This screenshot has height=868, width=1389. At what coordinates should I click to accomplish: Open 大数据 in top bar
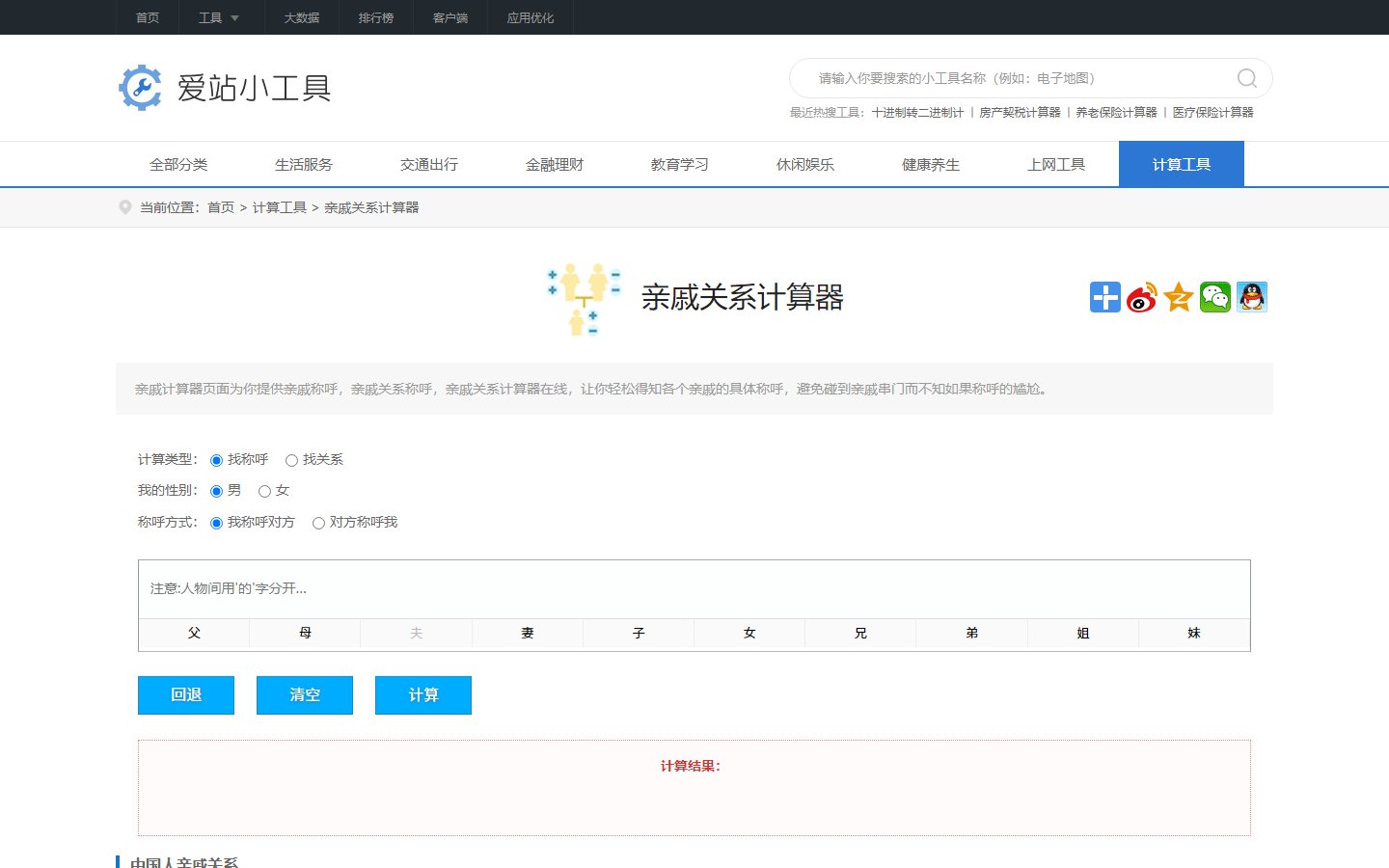tap(302, 17)
